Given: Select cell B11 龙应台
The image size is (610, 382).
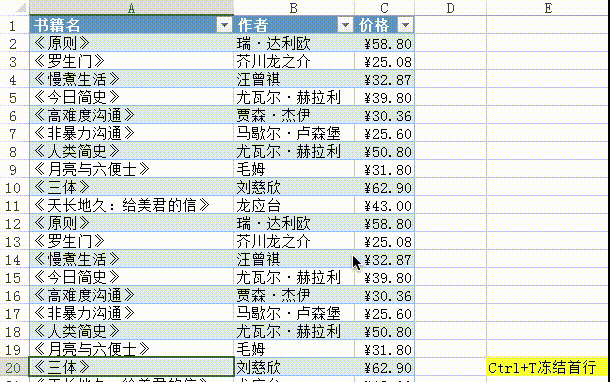Looking at the screenshot, I should coord(294,205).
